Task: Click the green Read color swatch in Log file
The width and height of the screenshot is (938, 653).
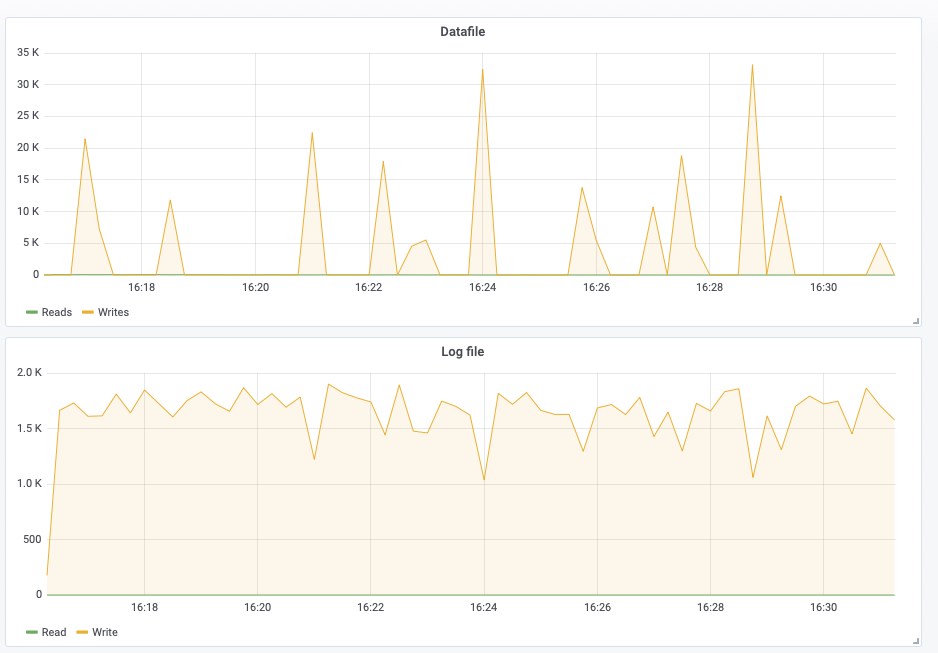Action: point(32,632)
